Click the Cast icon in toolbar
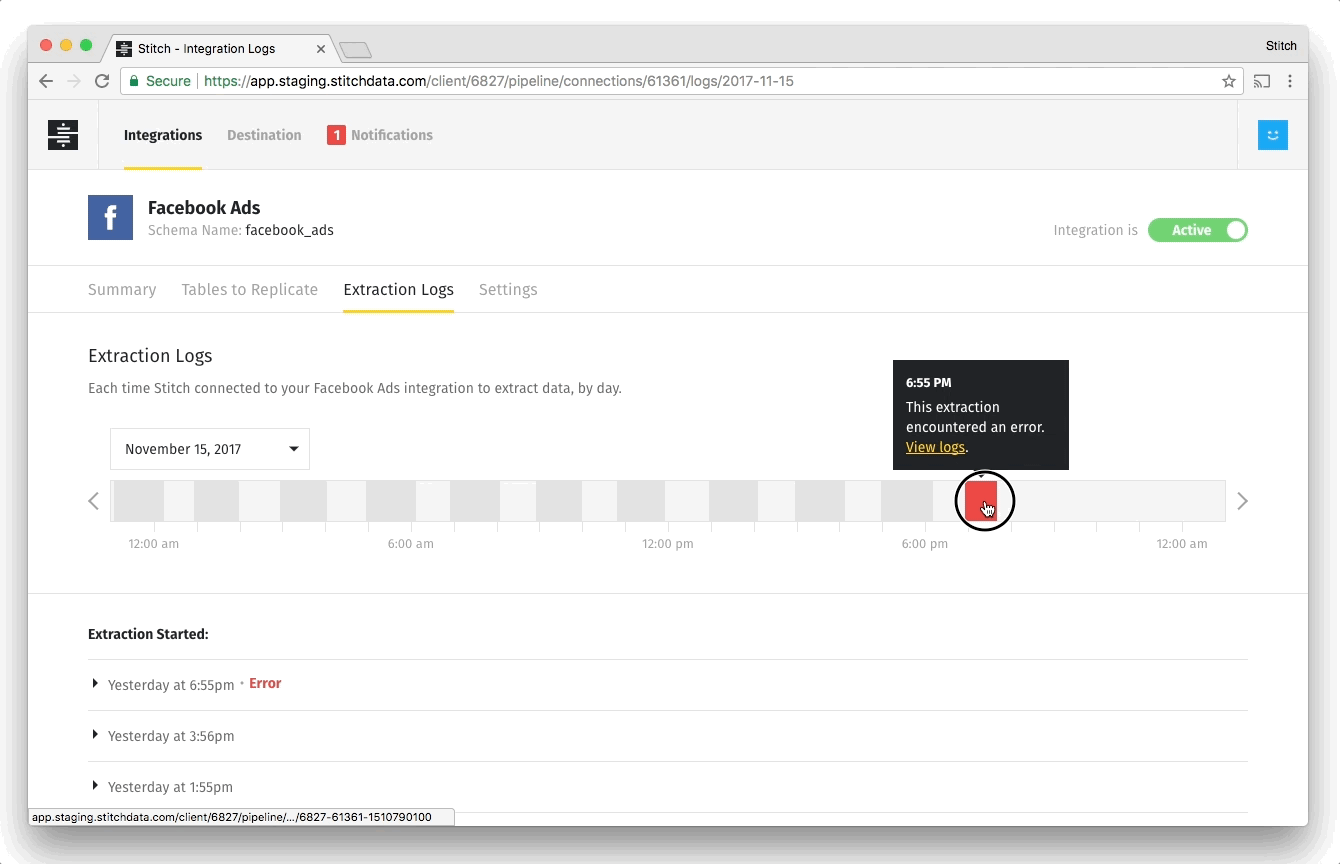 [1262, 81]
